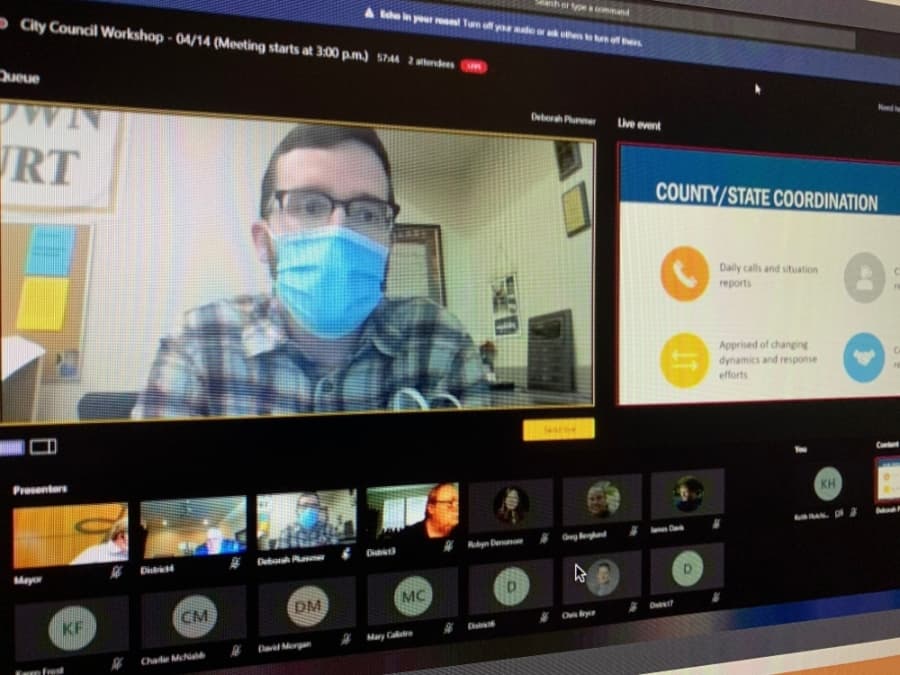
Task: Select the shared Content slide thumbnail
Action: click(887, 479)
